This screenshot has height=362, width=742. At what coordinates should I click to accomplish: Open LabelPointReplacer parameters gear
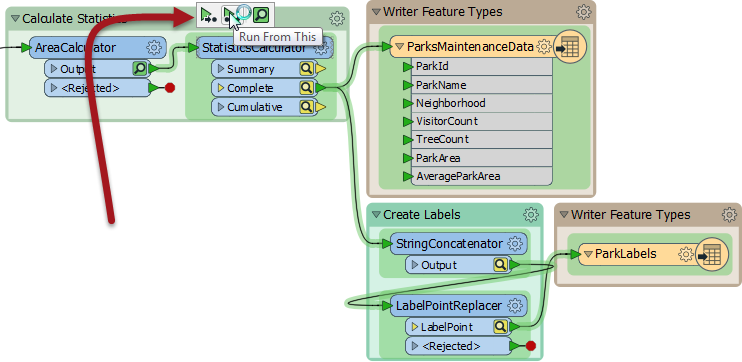514,306
